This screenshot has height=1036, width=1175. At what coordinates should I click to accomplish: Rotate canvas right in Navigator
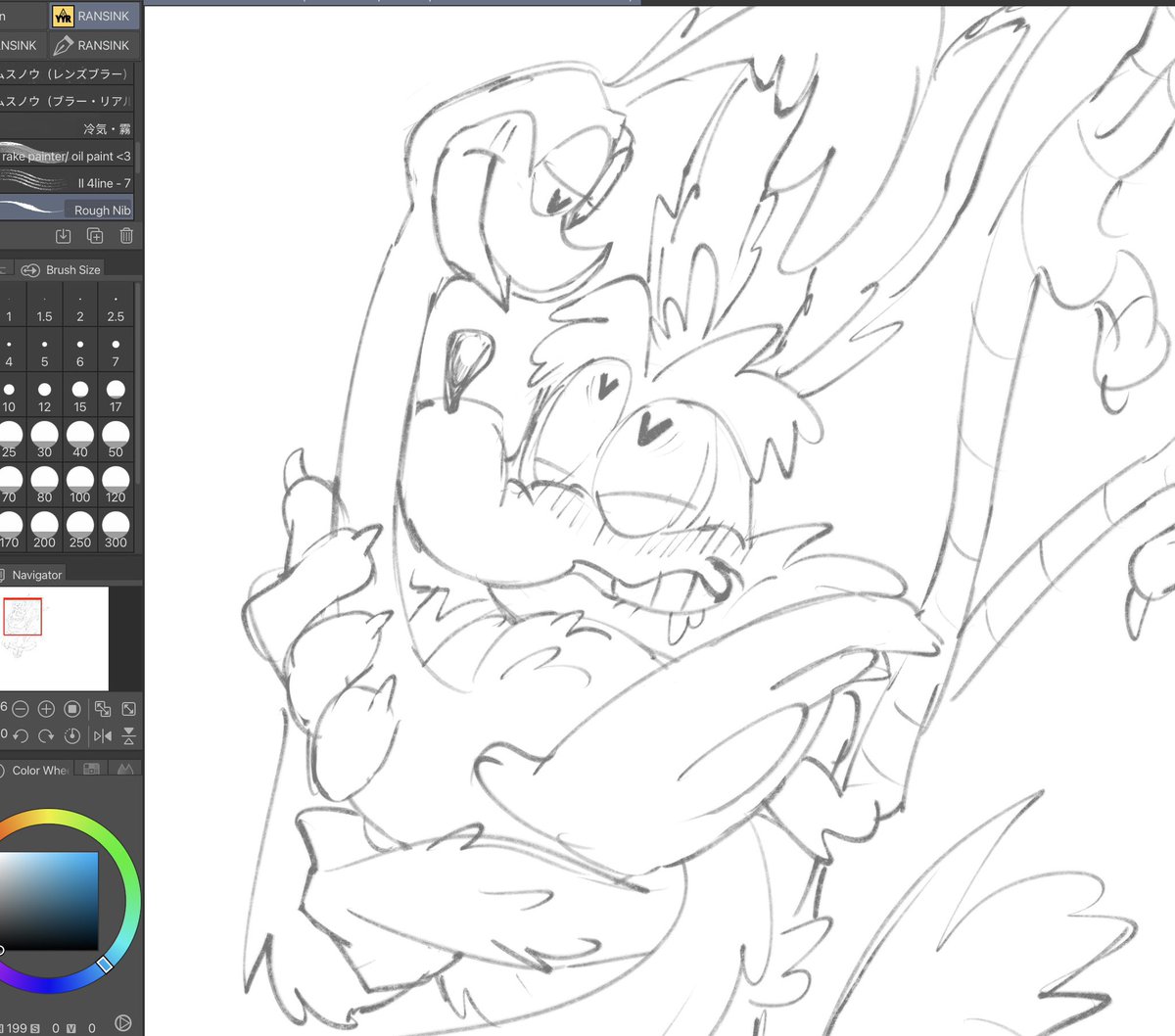46,735
